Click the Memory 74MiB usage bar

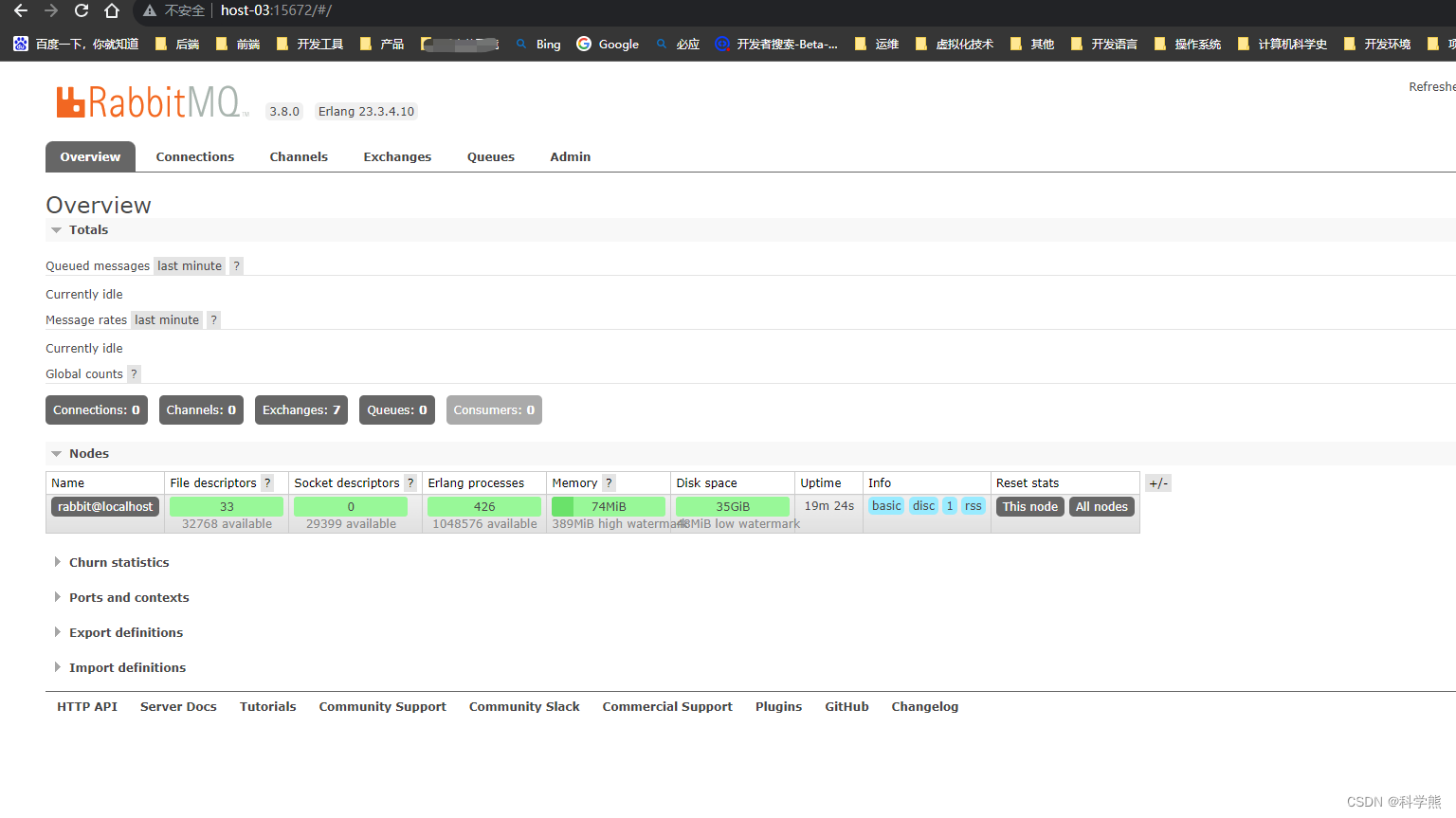pyautogui.click(x=609, y=506)
